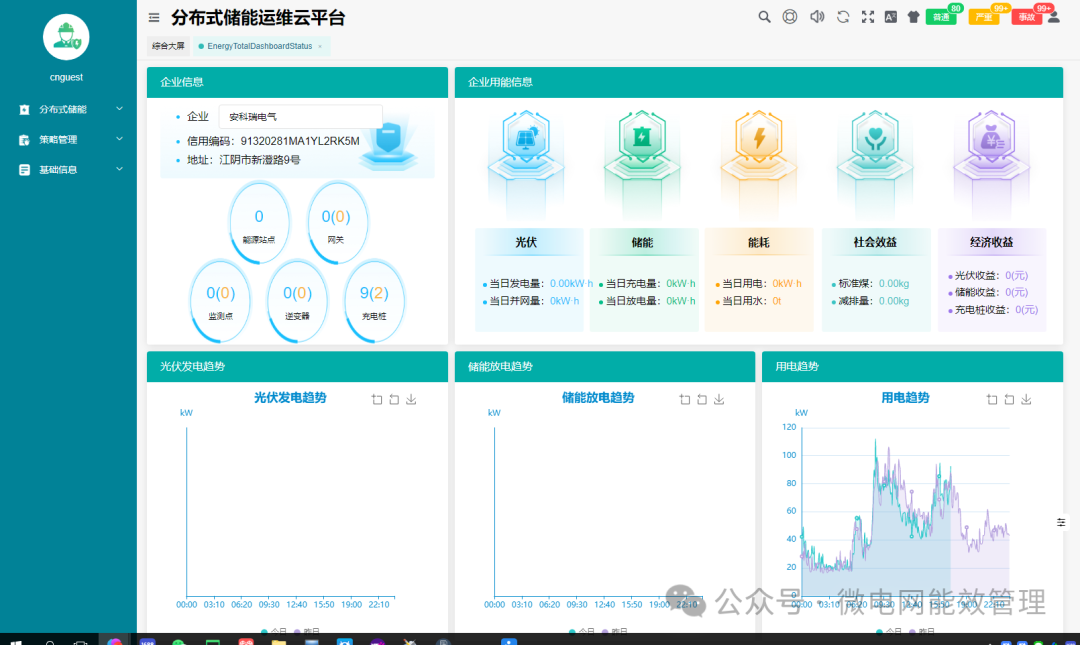Click the 基础信息 sidebar icon
Screen dimensions: 1080x645
(x=24, y=170)
